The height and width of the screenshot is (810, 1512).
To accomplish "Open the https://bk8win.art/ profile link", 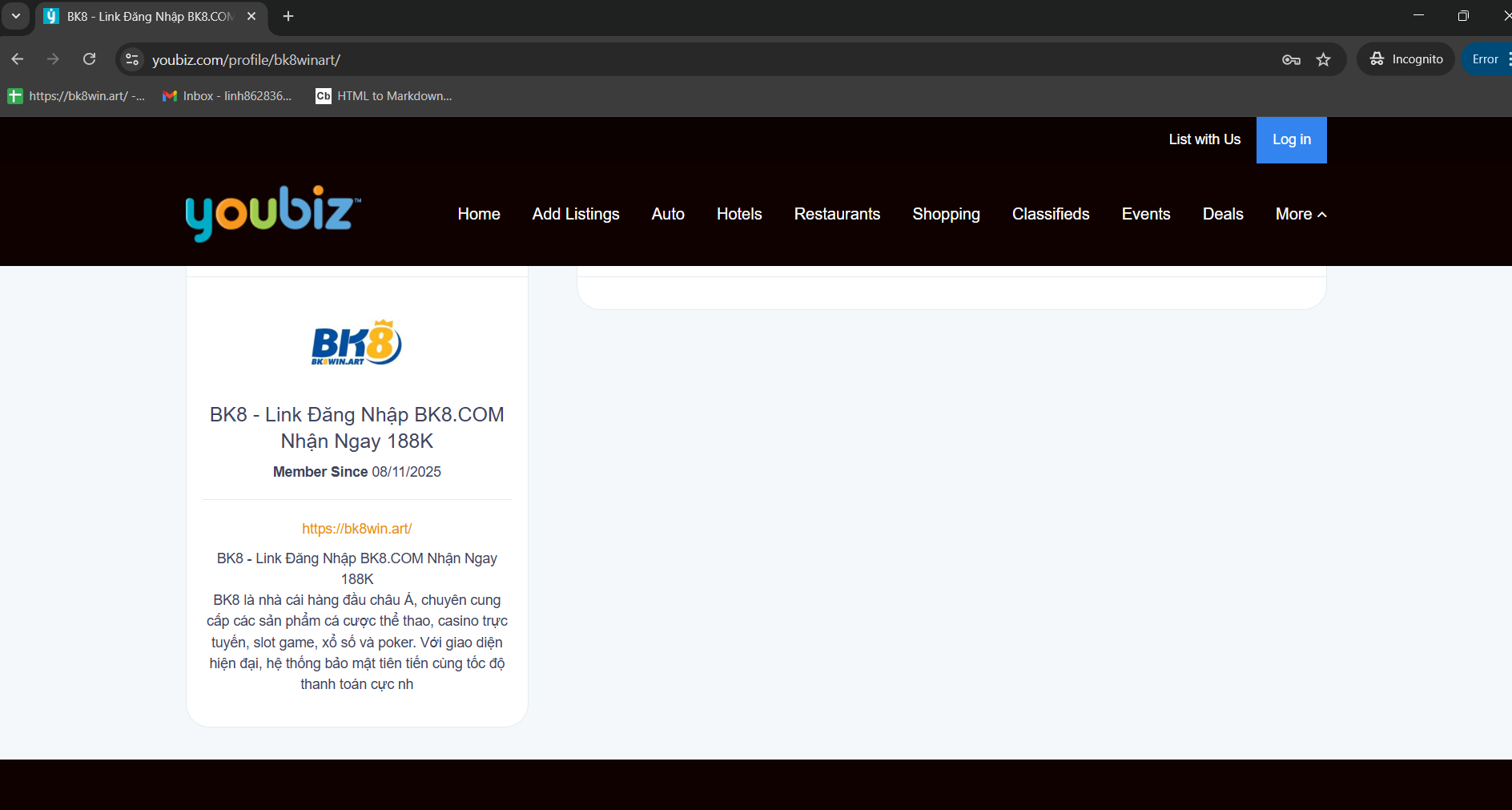I will point(356,529).
